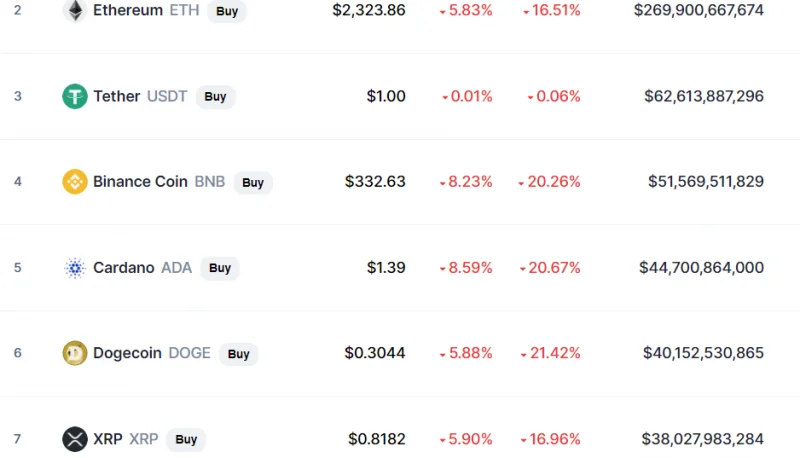800x458 pixels.
Task: Click the Binance Coin price $332.63
Action: (375, 182)
